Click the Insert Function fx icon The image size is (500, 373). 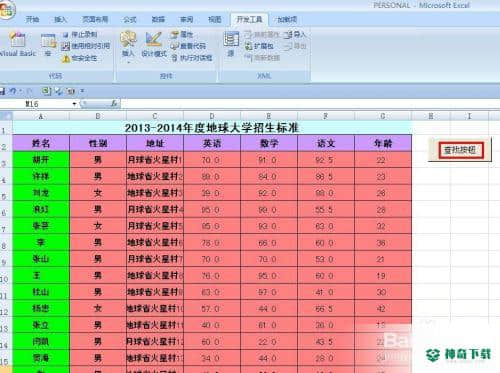click(x=114, y=104)
